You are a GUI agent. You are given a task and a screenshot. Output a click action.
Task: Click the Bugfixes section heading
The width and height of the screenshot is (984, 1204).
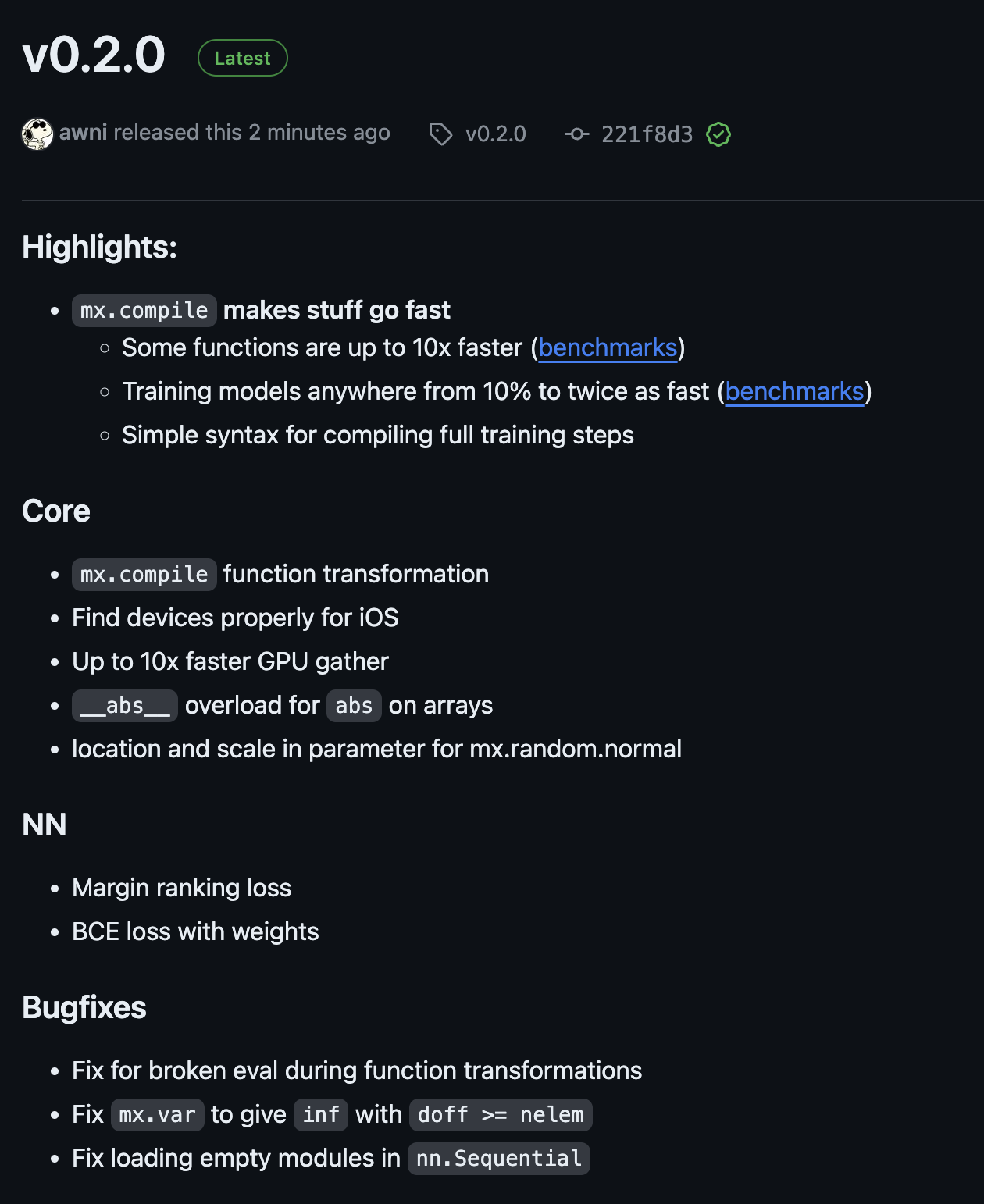click(84, 1007)
